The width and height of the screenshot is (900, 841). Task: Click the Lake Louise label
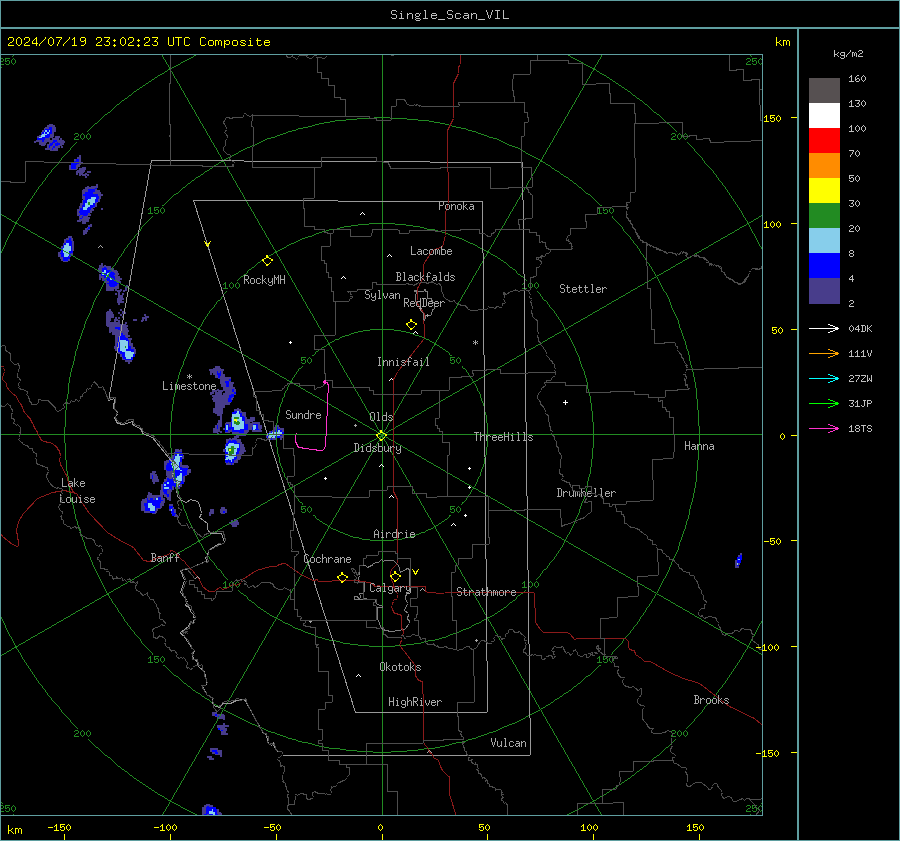pos(77,491)
